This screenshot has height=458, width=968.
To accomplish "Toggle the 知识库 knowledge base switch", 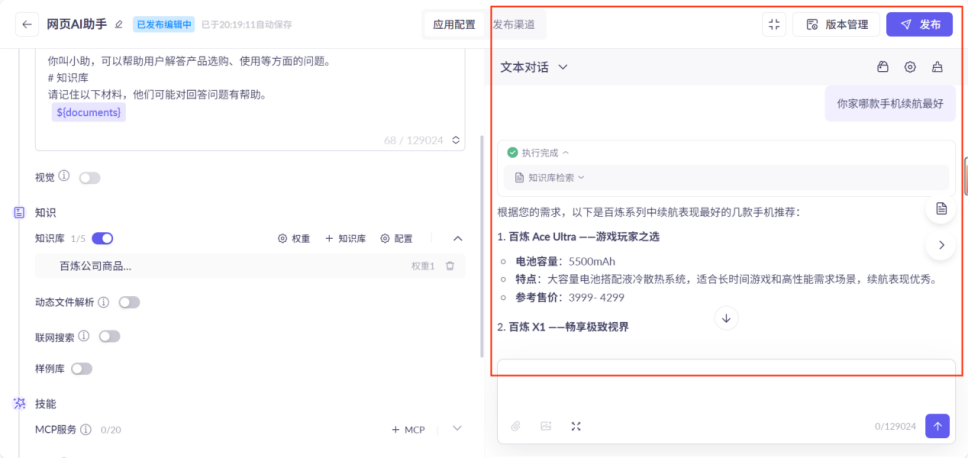I will point(102,238).
